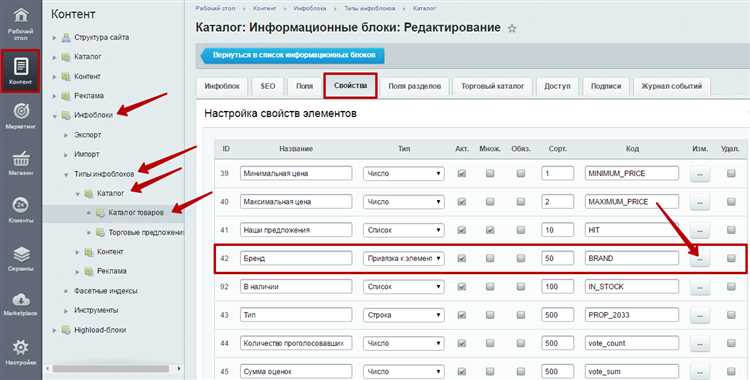Click edit button for MINIMUM_PRICE property
This screenshot has width=750, height=380.
tap(699, 174)
